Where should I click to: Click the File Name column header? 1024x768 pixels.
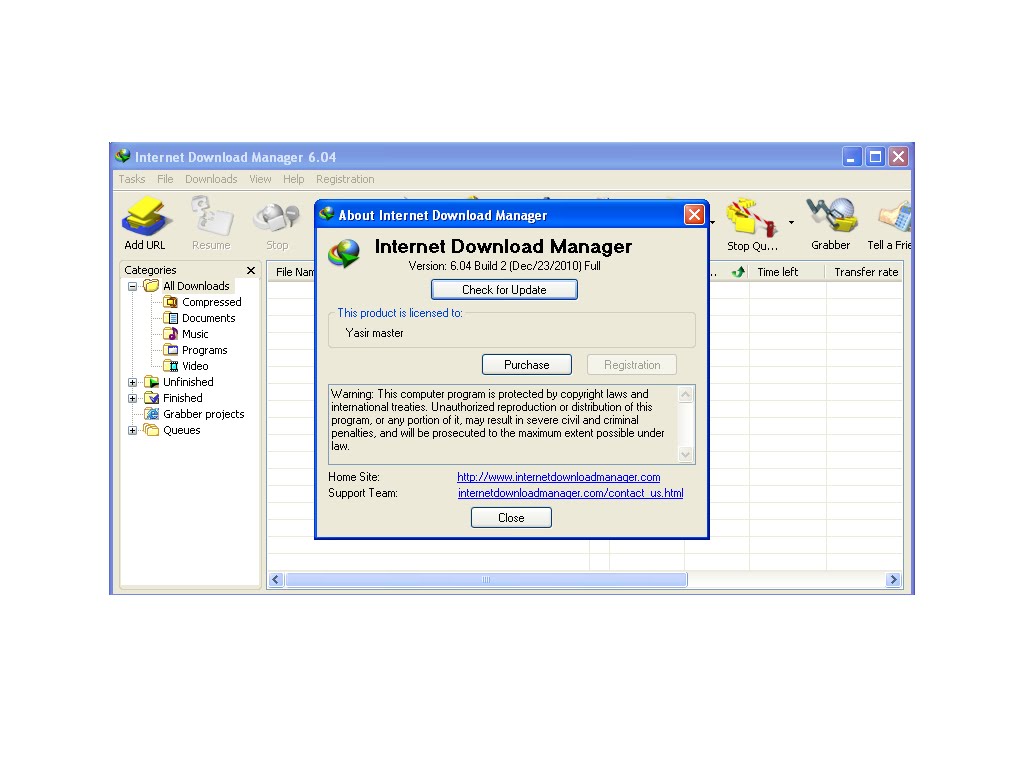click(291, 272)
